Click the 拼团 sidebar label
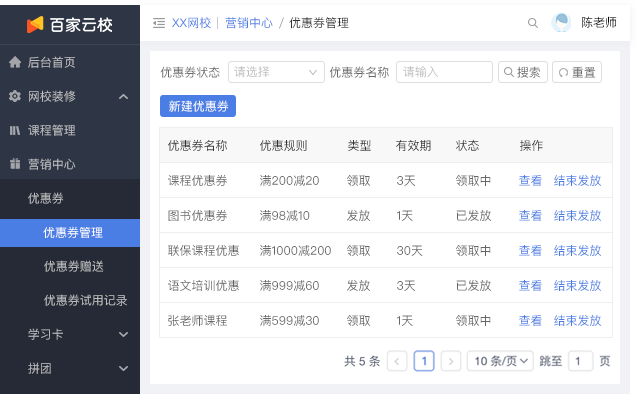The width and height of the screenshot is (638, 394). pyautogui.click(x=40, y=369)
